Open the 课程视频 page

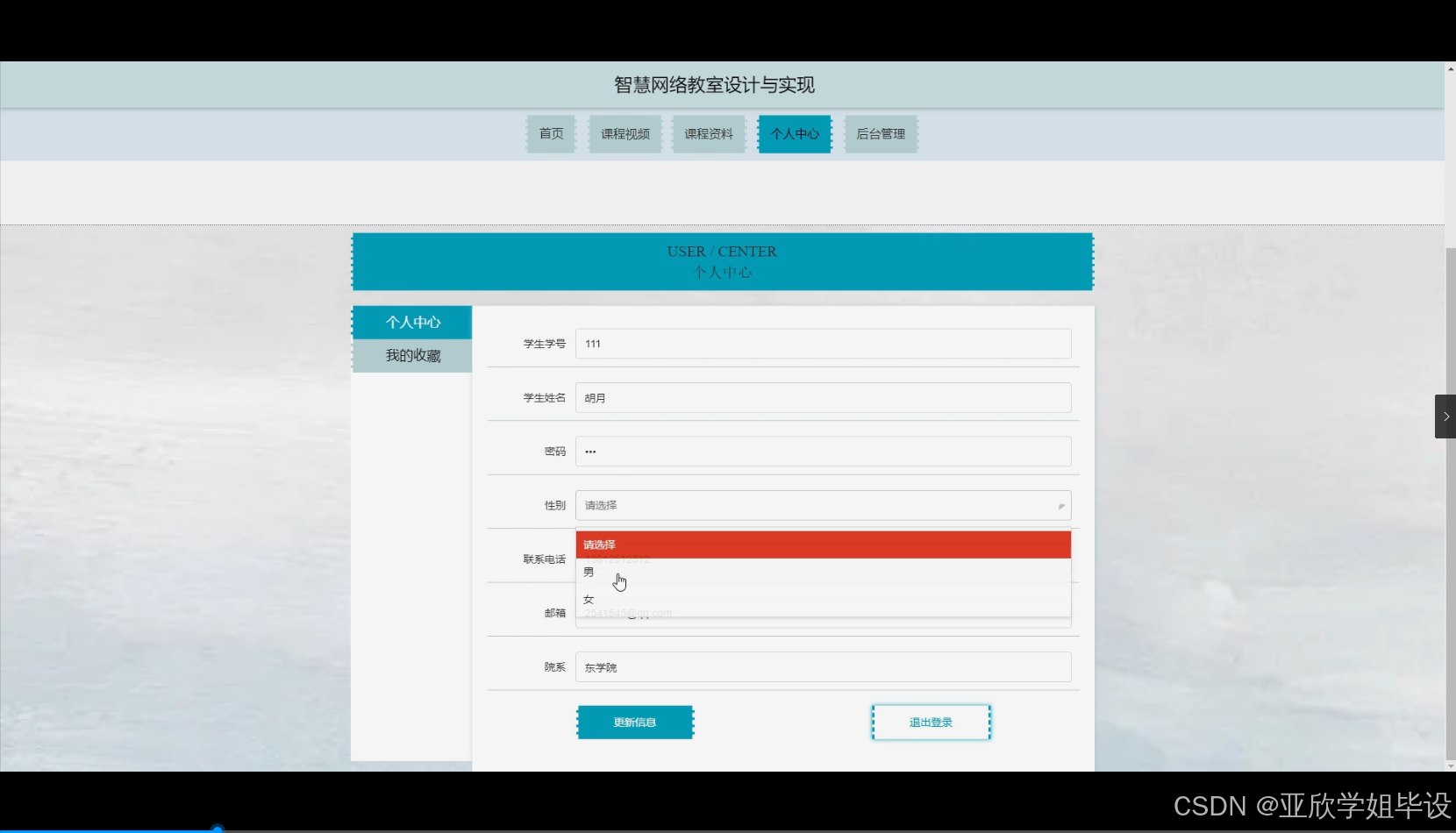624,133
